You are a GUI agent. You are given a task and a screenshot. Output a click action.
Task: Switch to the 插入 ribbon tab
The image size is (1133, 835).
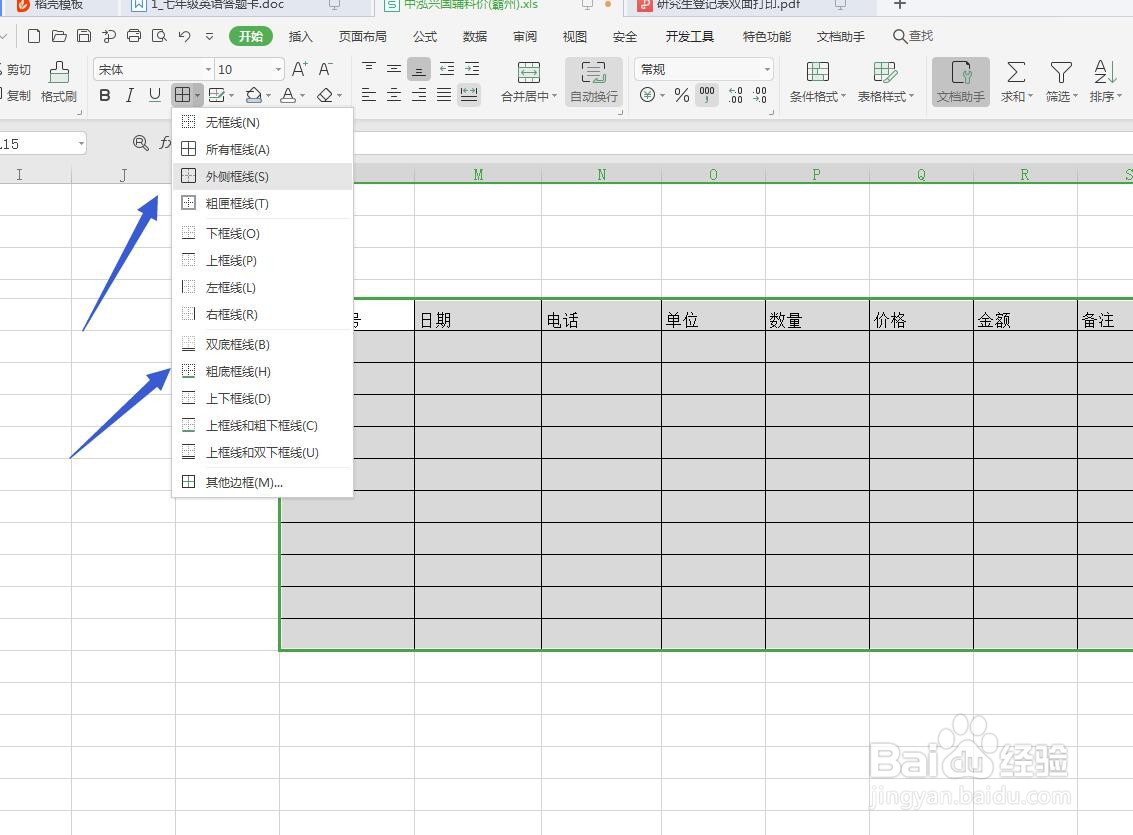301,36
